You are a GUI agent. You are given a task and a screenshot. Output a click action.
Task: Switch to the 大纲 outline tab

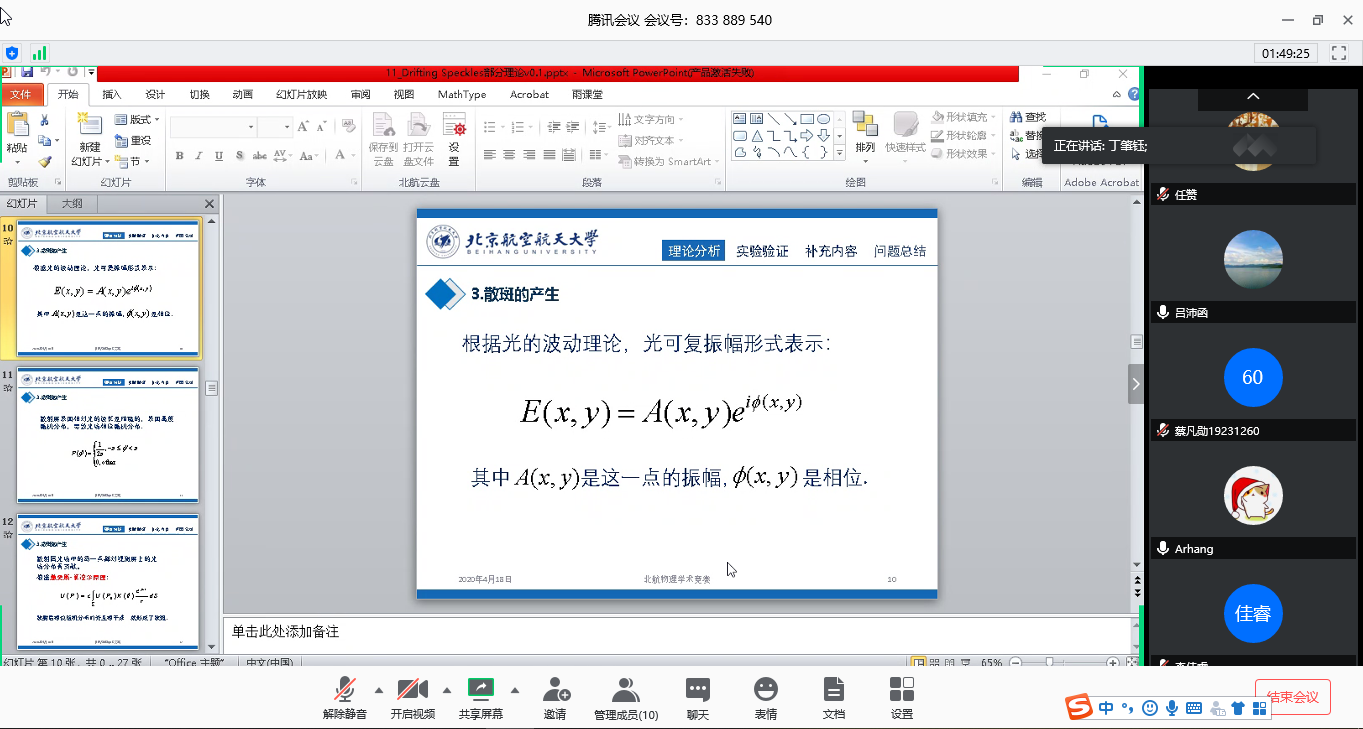pos(72,203)
